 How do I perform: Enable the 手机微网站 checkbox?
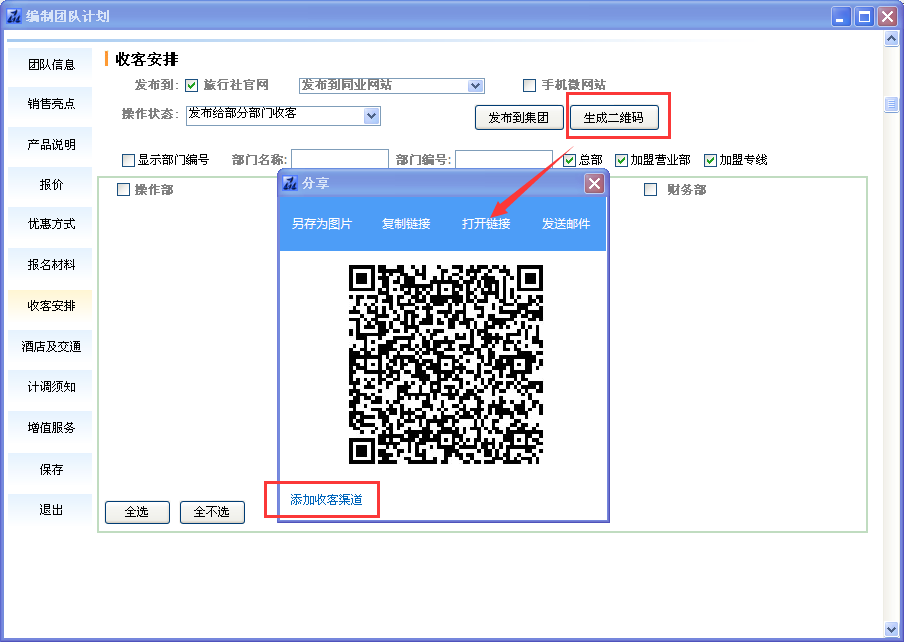pos(529,85)
